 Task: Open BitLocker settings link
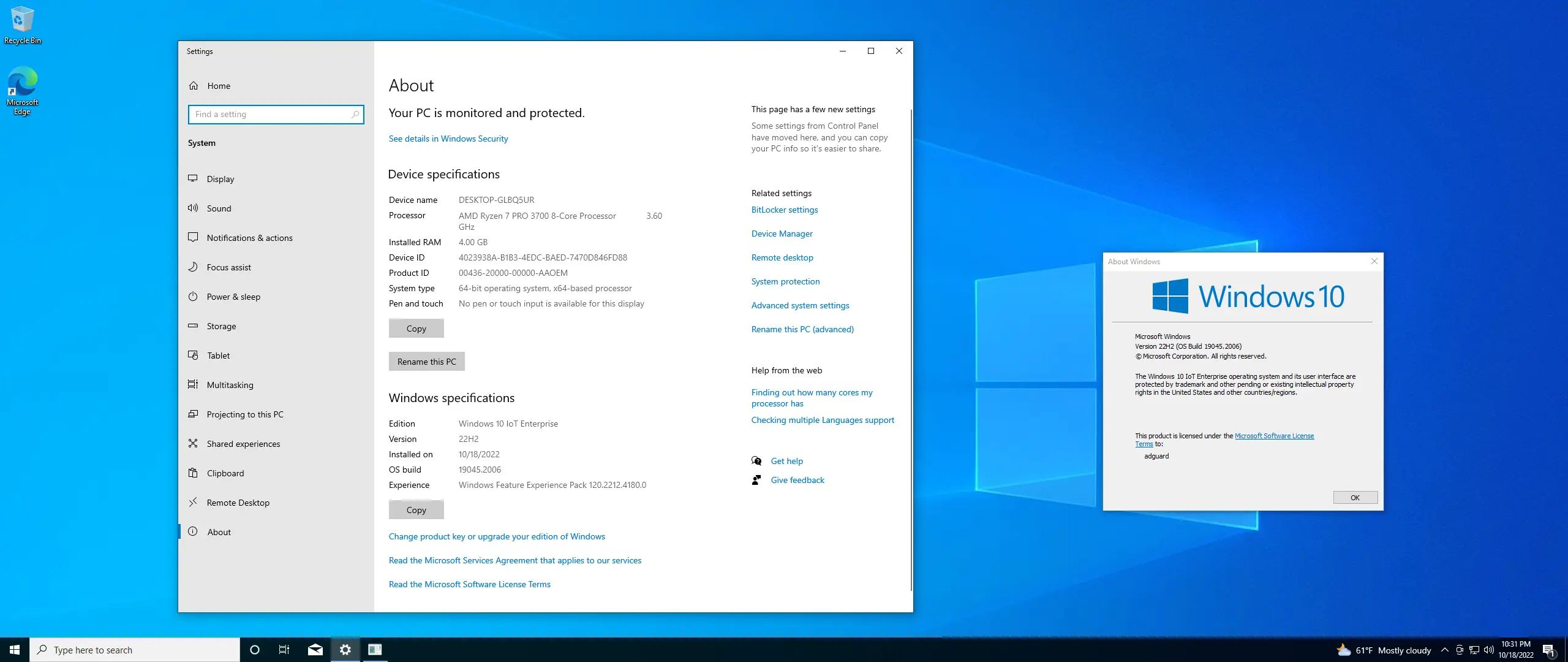click(784, 210)
